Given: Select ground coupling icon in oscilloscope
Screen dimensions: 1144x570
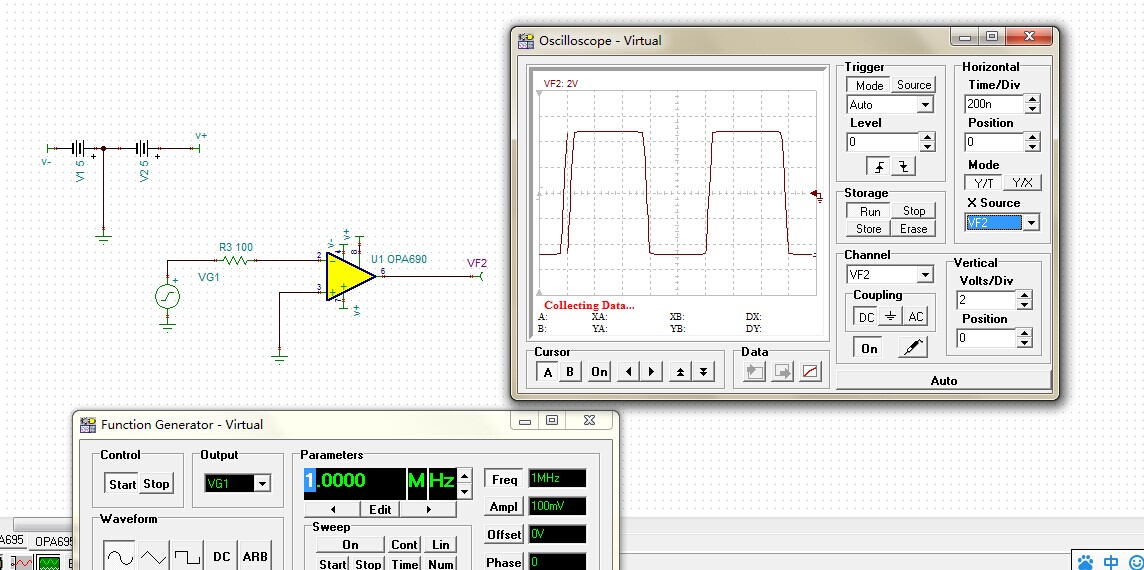Looking at the screenshot, I should (x=891, y=317).
